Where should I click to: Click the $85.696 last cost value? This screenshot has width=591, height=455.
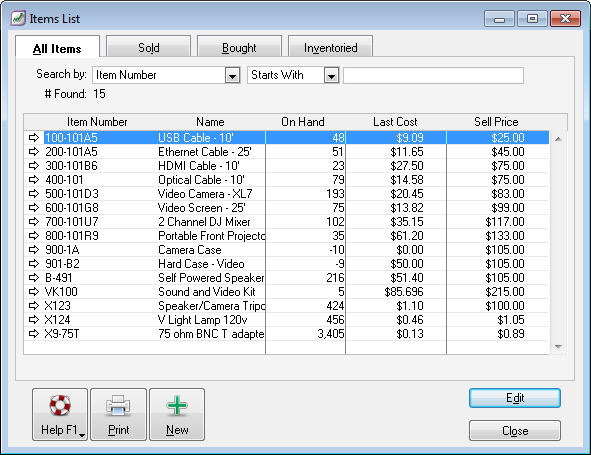[x=404, y=291]
